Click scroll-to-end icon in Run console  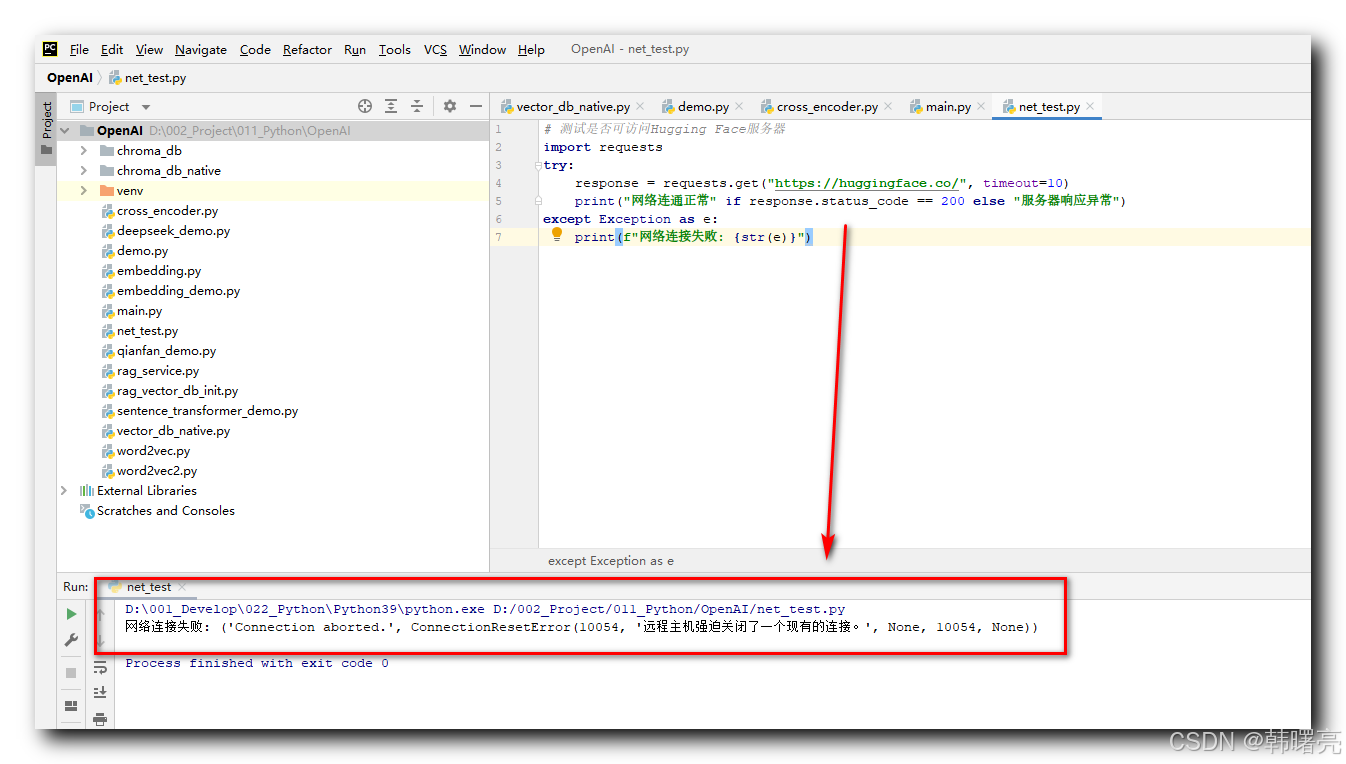point(100,692)
